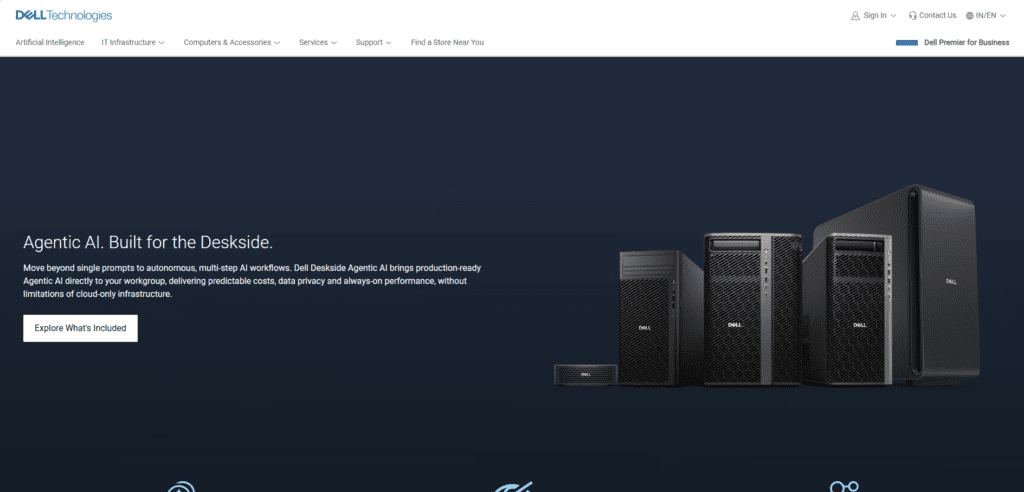Click the Dell Premier blue badge icon
The image size is (1024, 492).
click(x=907, y=42)
